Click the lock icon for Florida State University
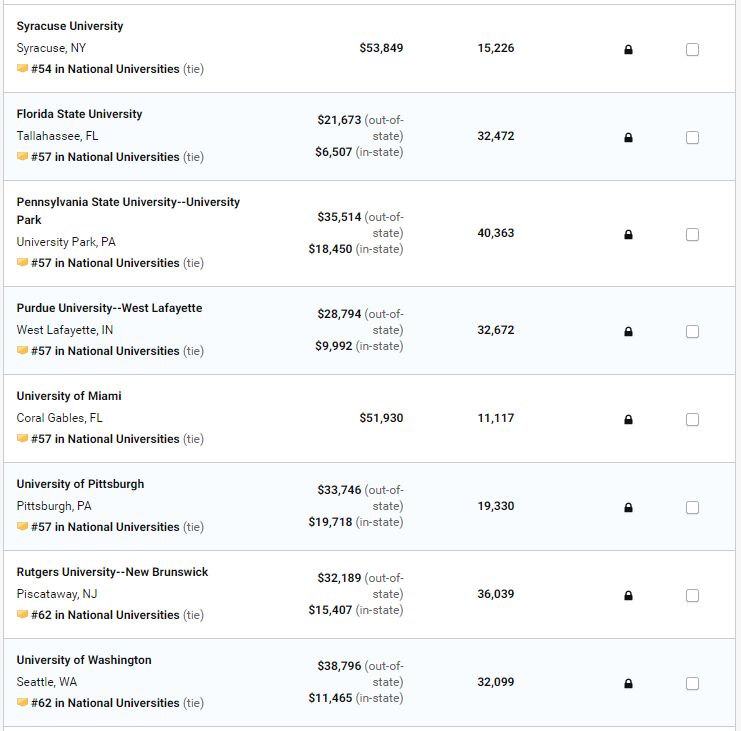 [x=628, y=138]
